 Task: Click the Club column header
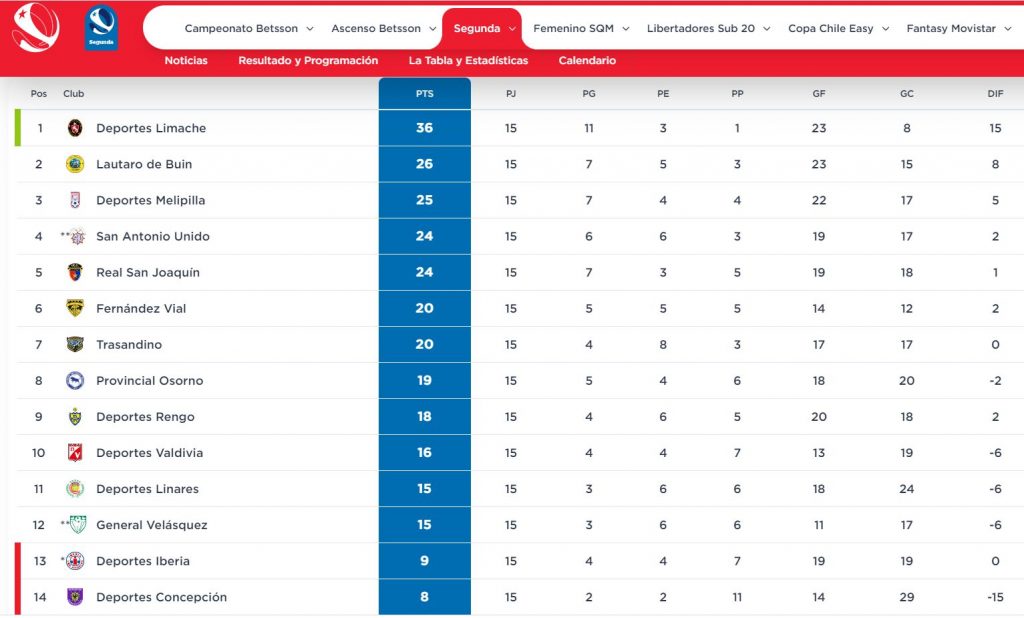pos(74,94)
